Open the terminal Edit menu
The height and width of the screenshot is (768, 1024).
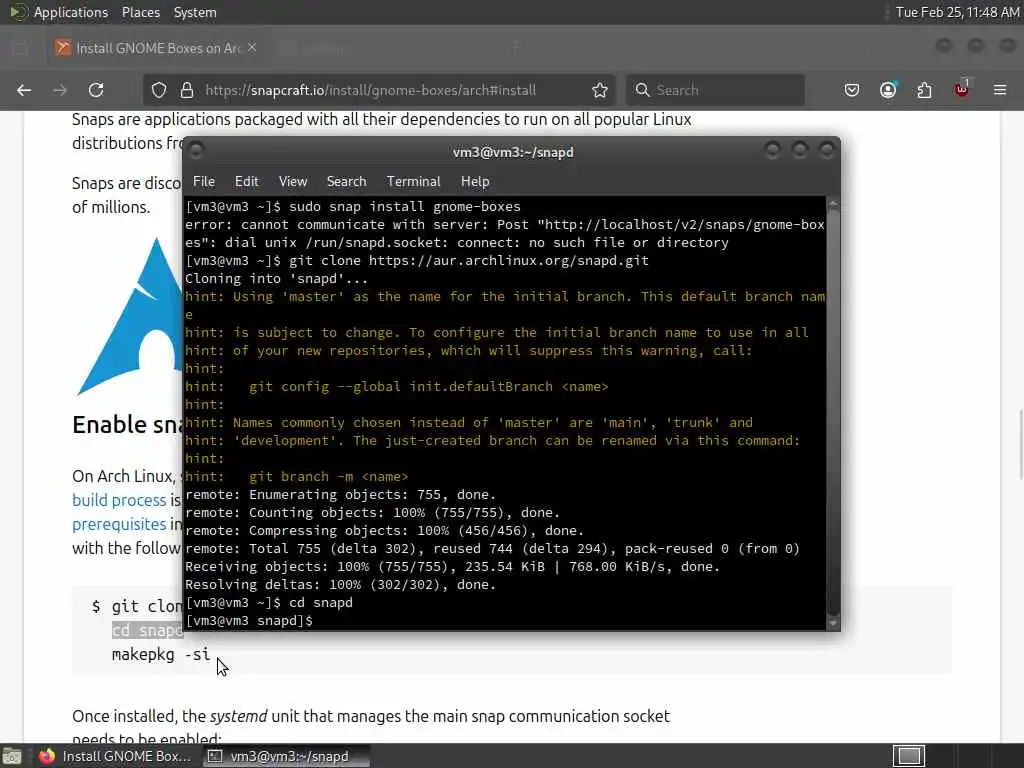pyautogui.click(x=246, y=182)
